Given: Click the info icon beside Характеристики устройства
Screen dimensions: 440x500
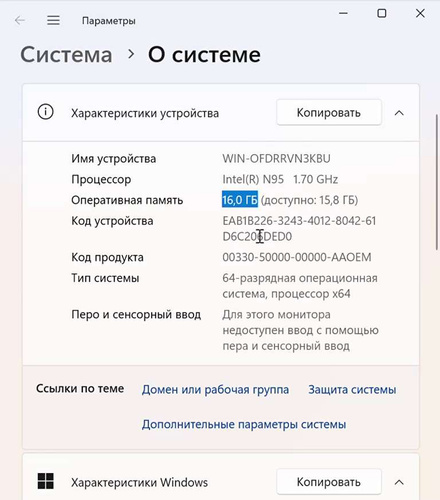Looking at the screenshot, I should 45,112.
